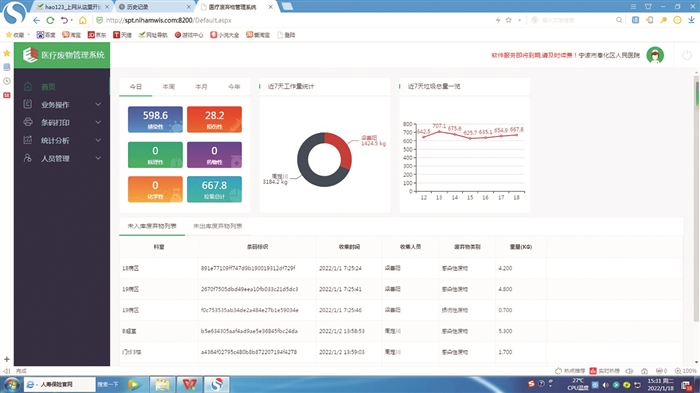Switch to the 未出库废弃物列表 tab
The width and height of the screenshot is (700, 393).
pyautogui.click(x=217, y=226)
